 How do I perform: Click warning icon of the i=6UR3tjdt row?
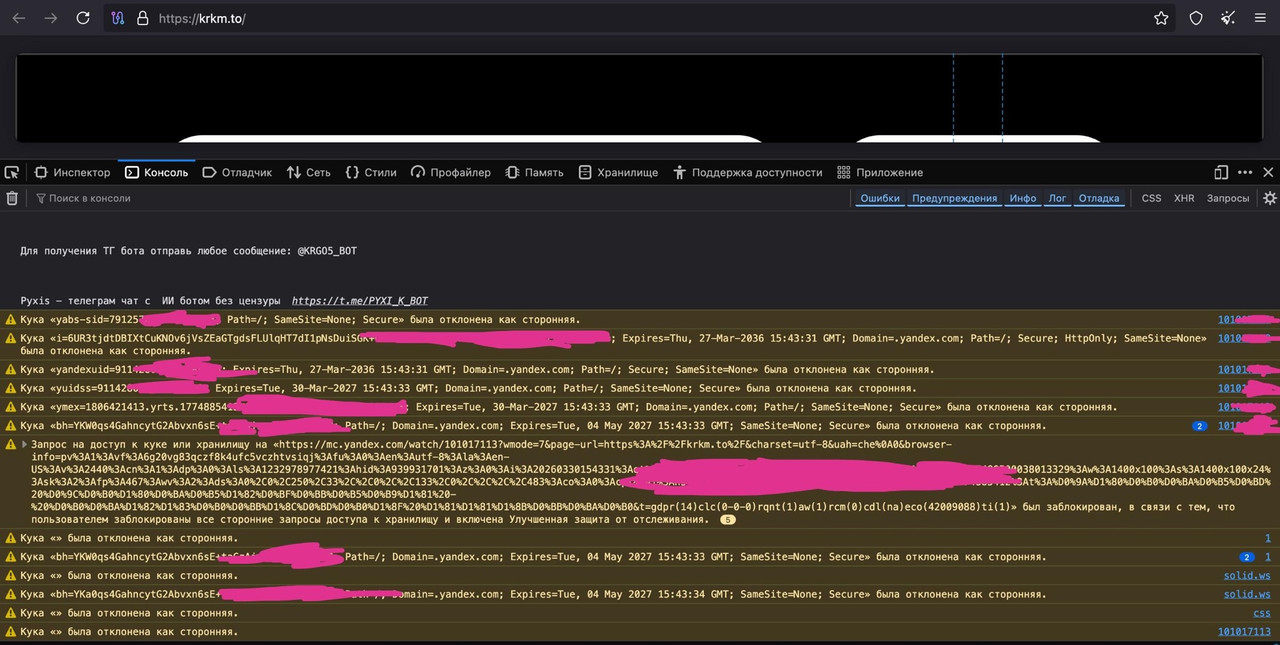tap(11, 339)
